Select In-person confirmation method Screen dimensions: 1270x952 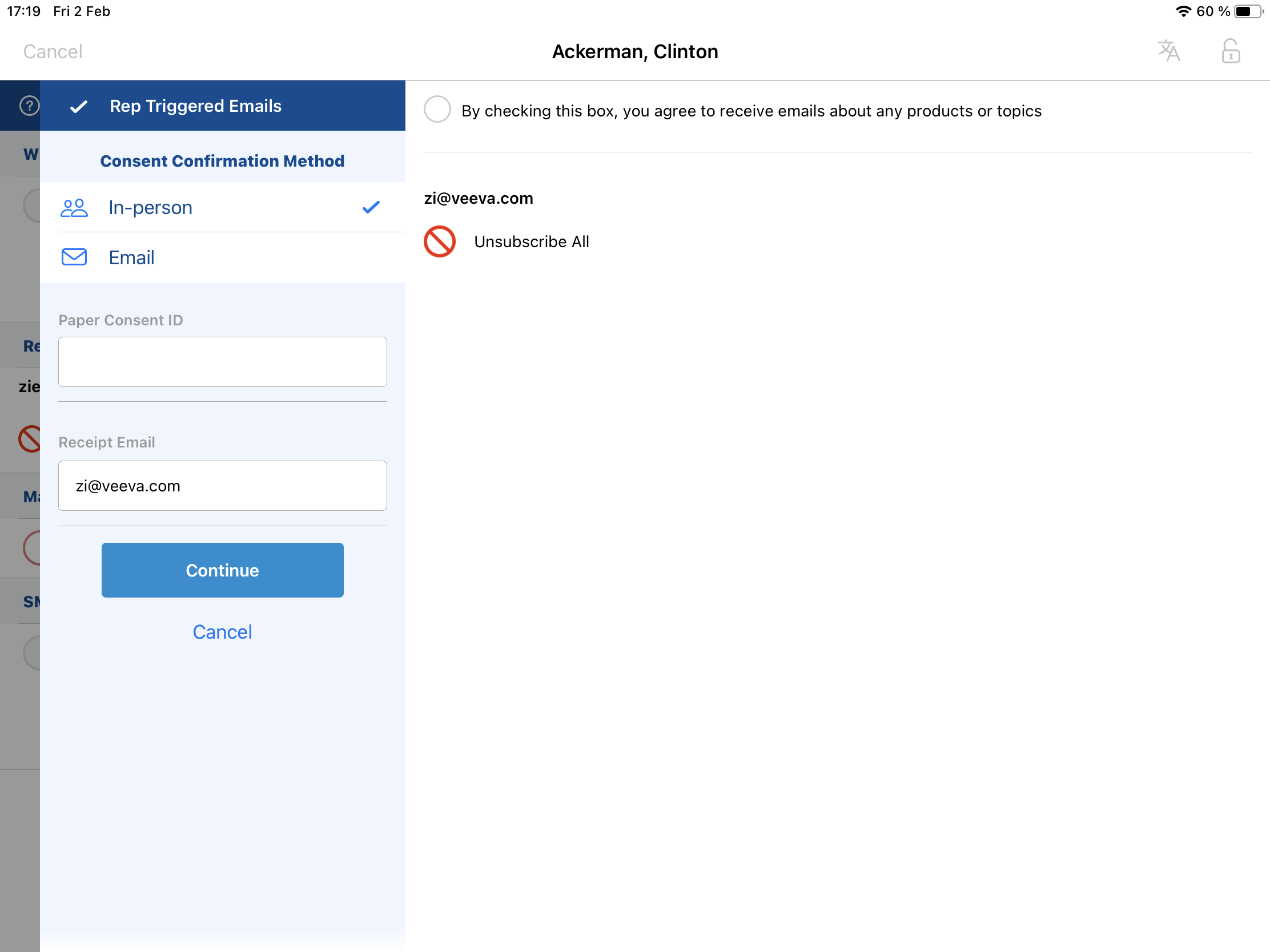tap(150, 208)
